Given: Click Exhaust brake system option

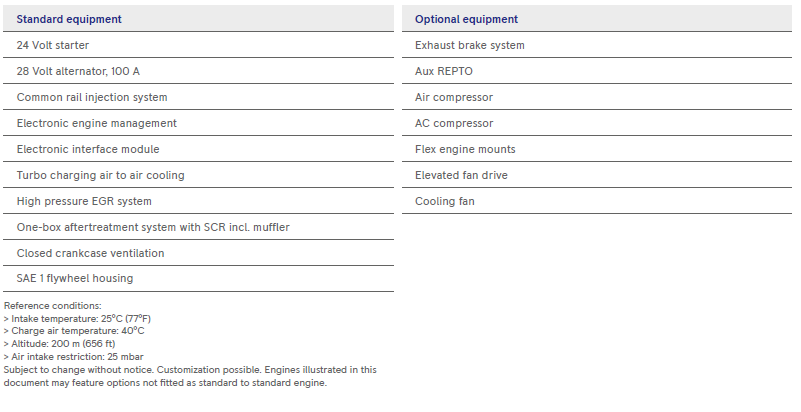Looking at the screenshot, I should click(597, 45).
